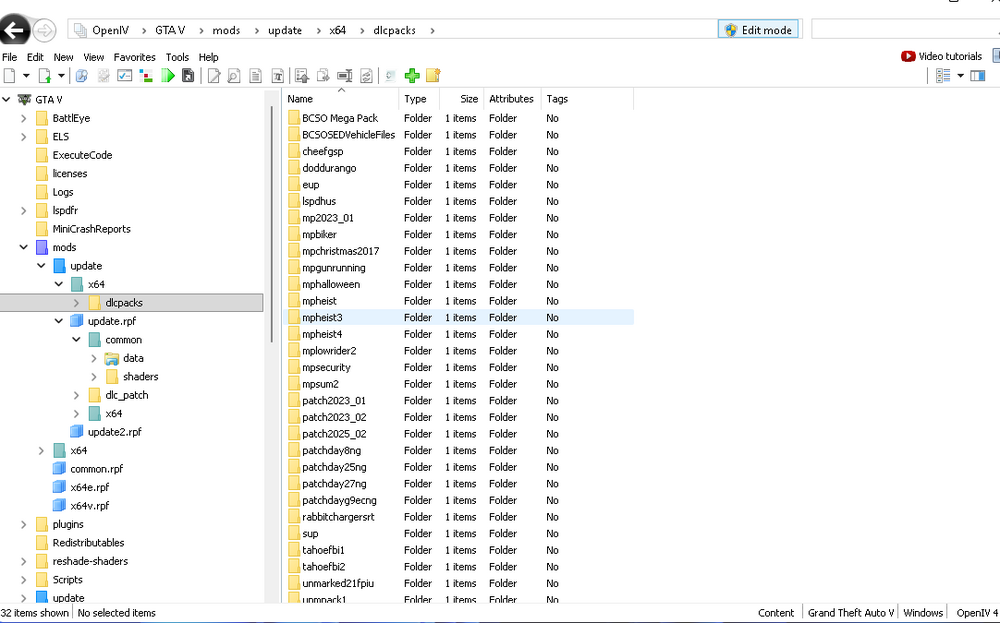Click the view layout options icon
1000x623 pixels.
tap(943, 76)
